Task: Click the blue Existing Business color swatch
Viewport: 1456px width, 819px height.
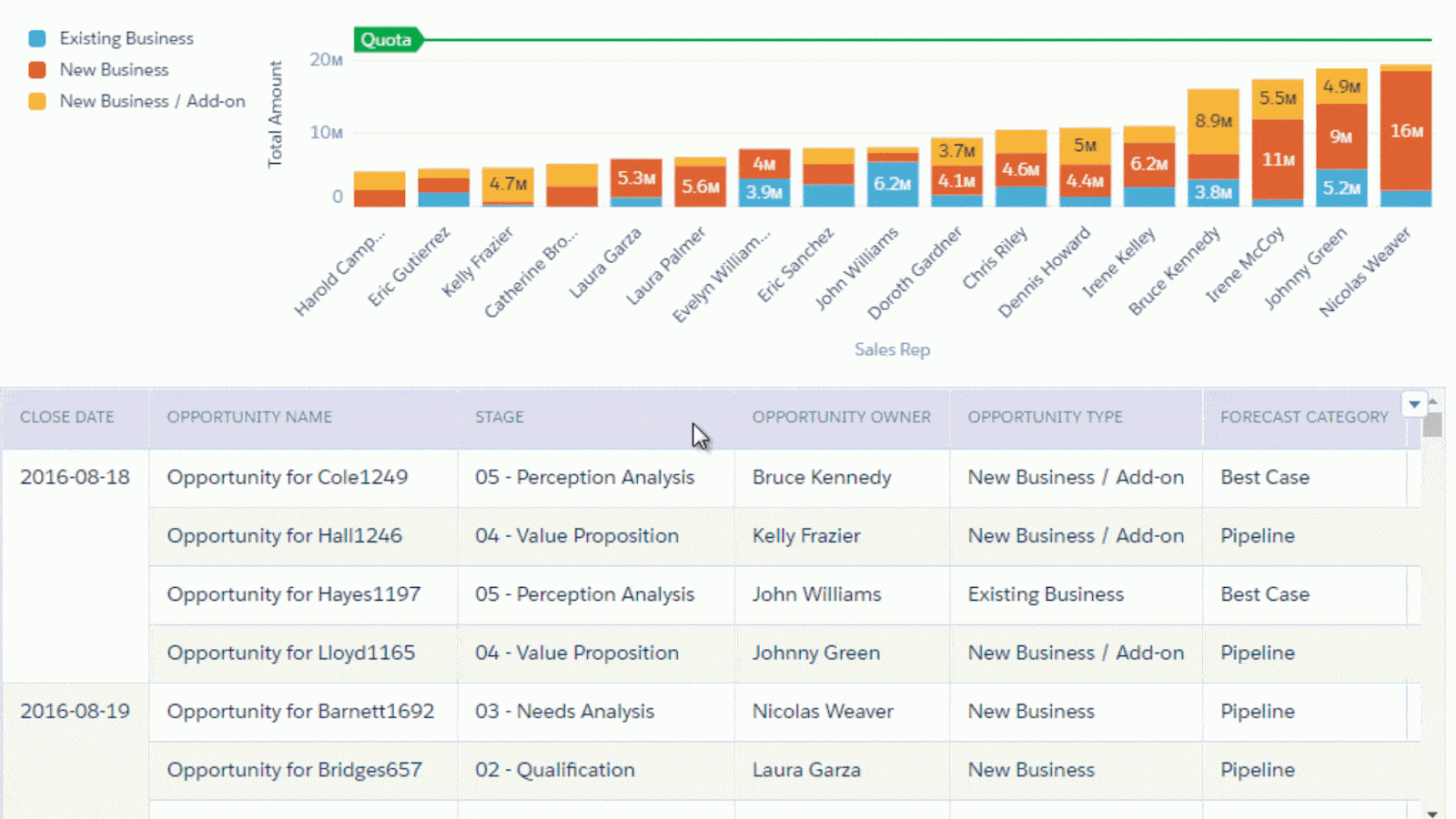Action: (35, 38)
